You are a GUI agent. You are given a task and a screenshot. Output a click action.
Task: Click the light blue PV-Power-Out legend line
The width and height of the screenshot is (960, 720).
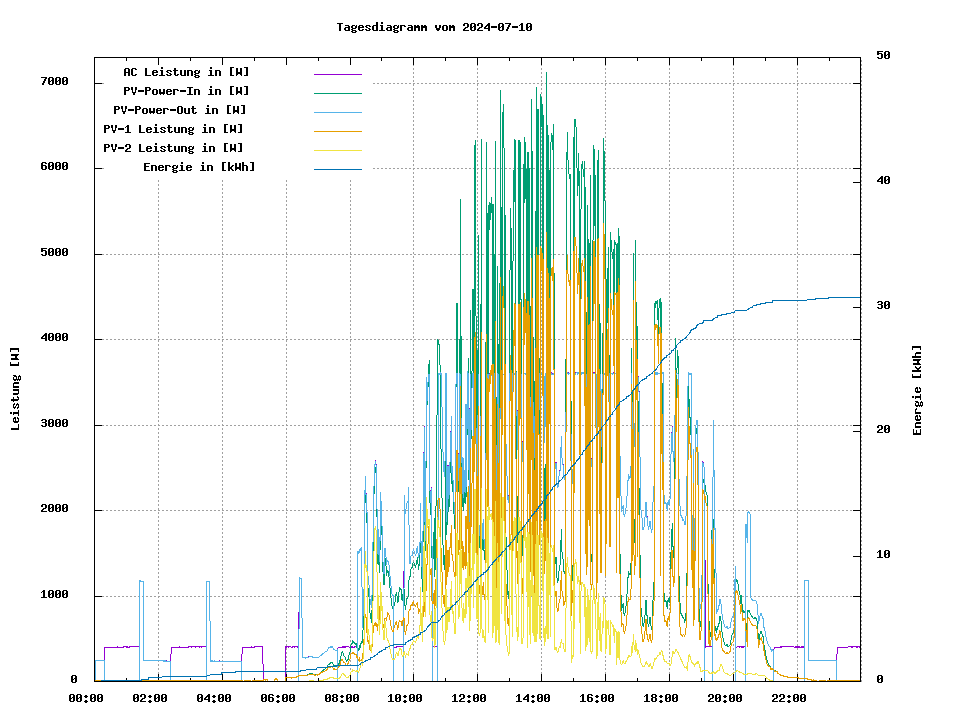(337, 112)
